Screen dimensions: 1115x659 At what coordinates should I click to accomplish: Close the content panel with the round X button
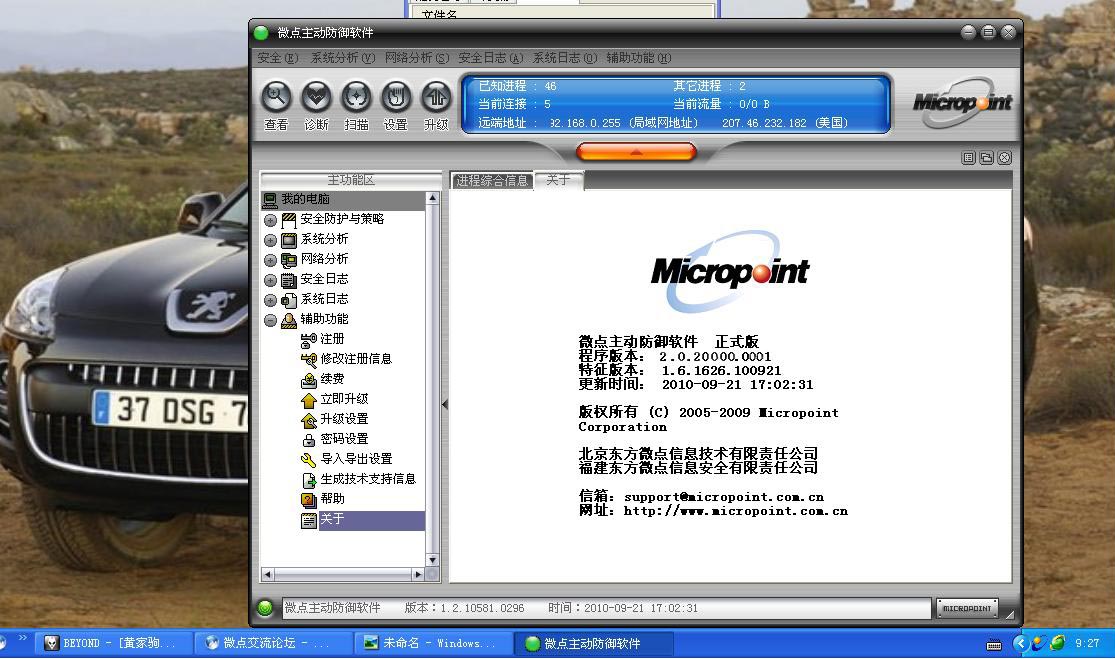click(x=1004, y=158)
